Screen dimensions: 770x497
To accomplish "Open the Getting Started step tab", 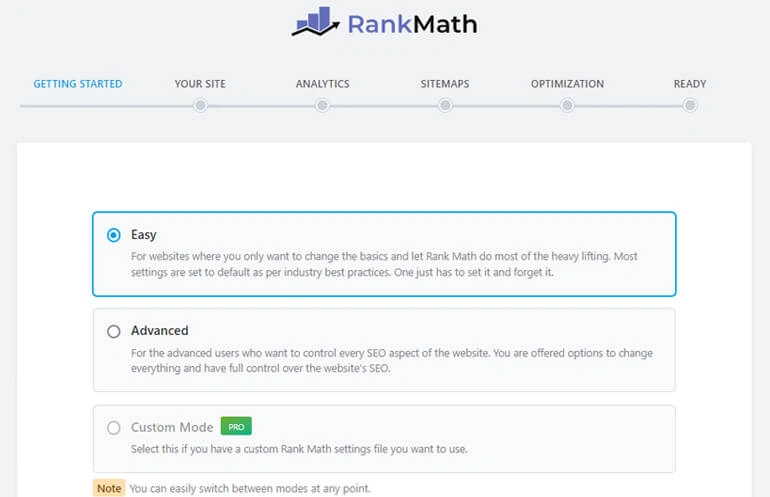I will [x=78, y=84].
